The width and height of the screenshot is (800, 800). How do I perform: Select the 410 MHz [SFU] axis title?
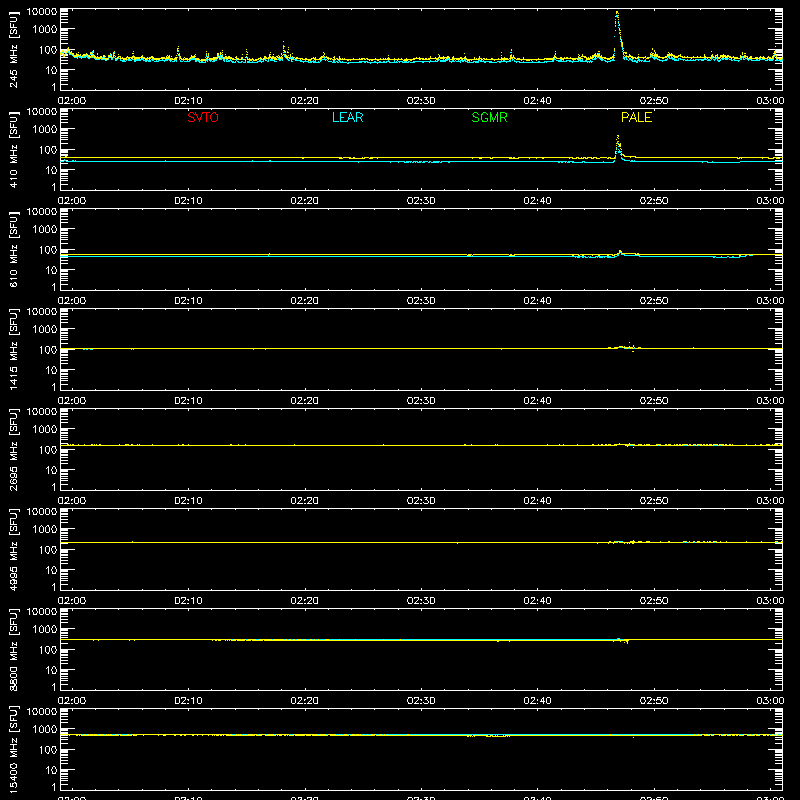click(13, 150)
